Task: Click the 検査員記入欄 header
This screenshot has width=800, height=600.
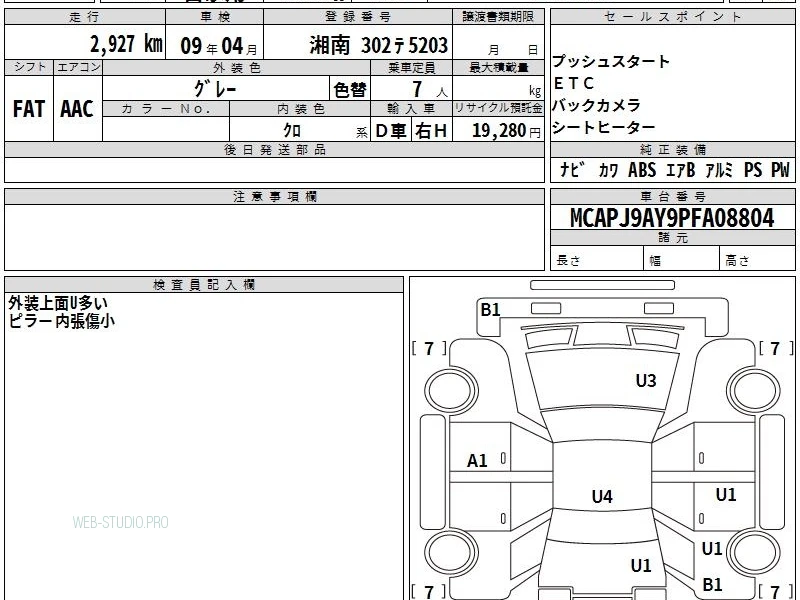Action: [x=204, y=285]
